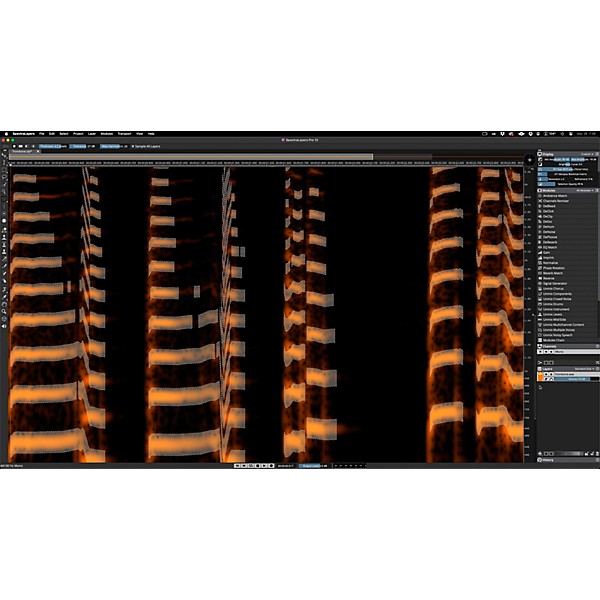600x600 pixels.
Task: Open the Modules menu in menu bar
Action: (107, 134)
